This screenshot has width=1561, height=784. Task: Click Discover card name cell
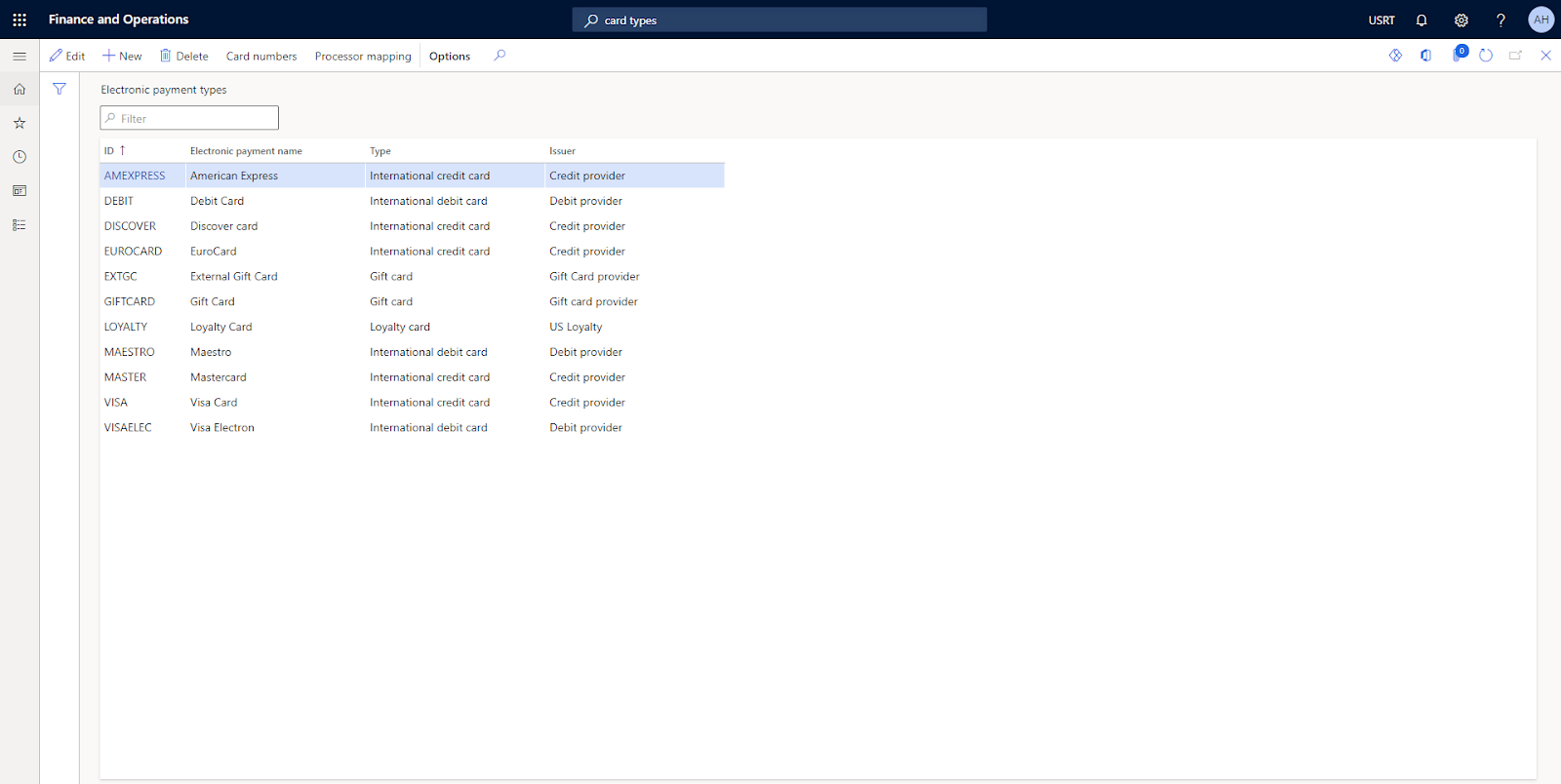(x=224, y=226)
